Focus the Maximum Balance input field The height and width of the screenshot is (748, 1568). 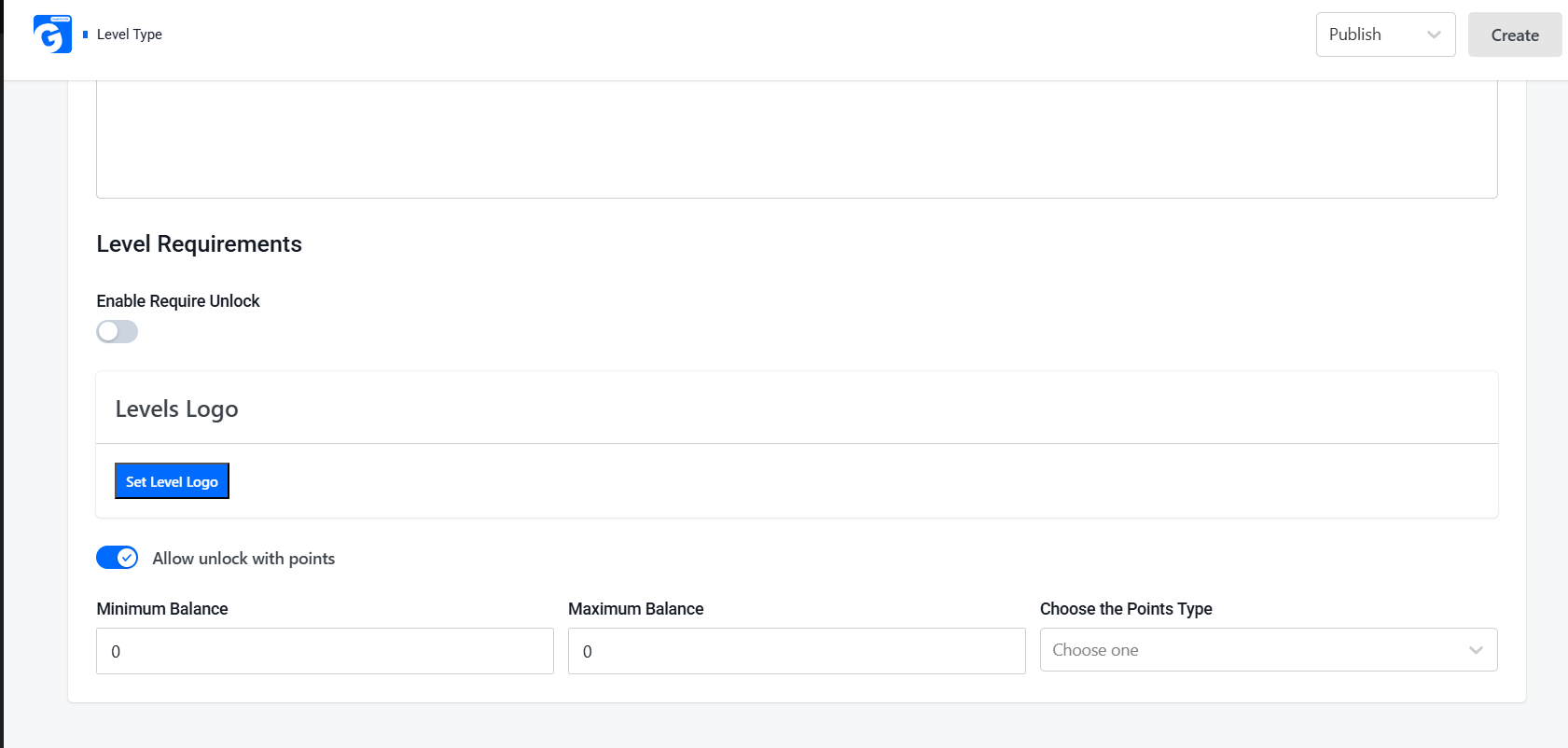pyautogui.click(x=797, y=651)
